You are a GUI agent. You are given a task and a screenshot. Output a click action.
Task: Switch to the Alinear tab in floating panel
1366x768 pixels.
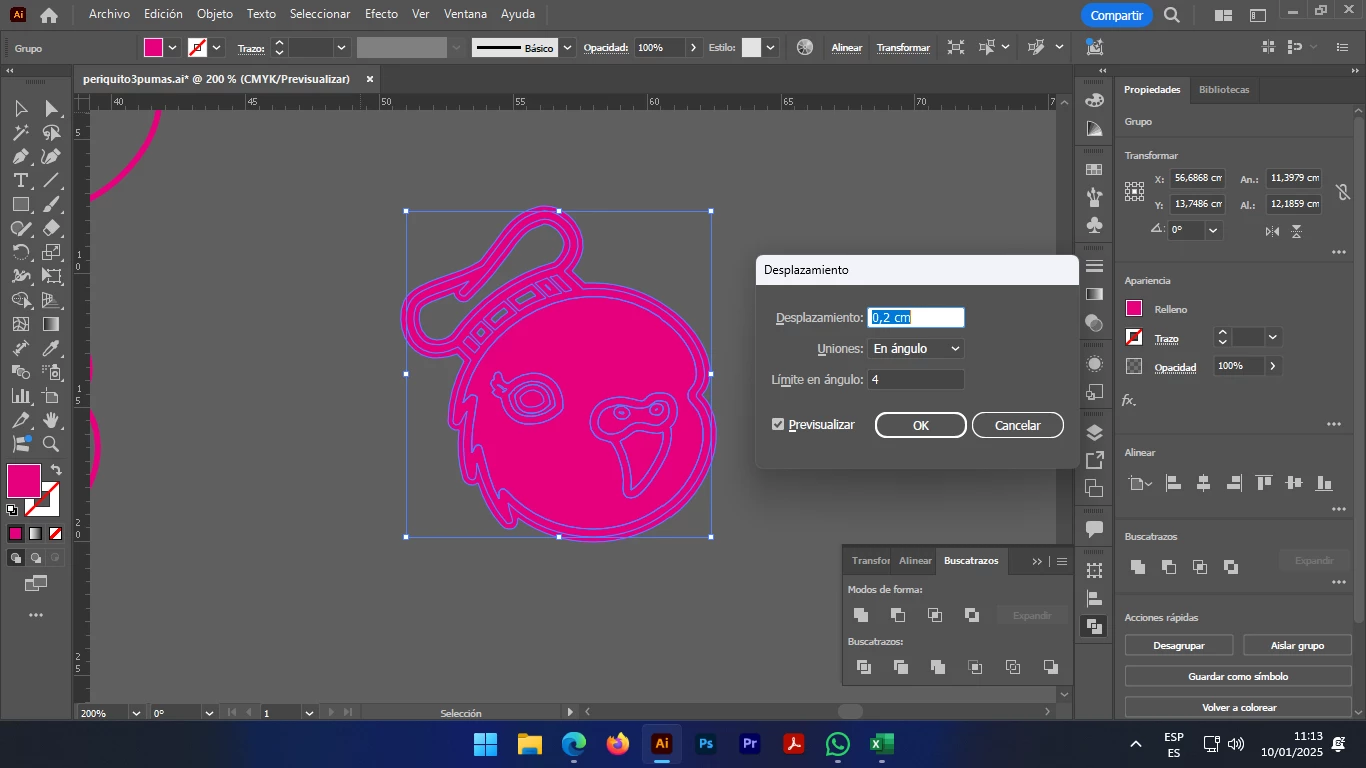(915, 561)
